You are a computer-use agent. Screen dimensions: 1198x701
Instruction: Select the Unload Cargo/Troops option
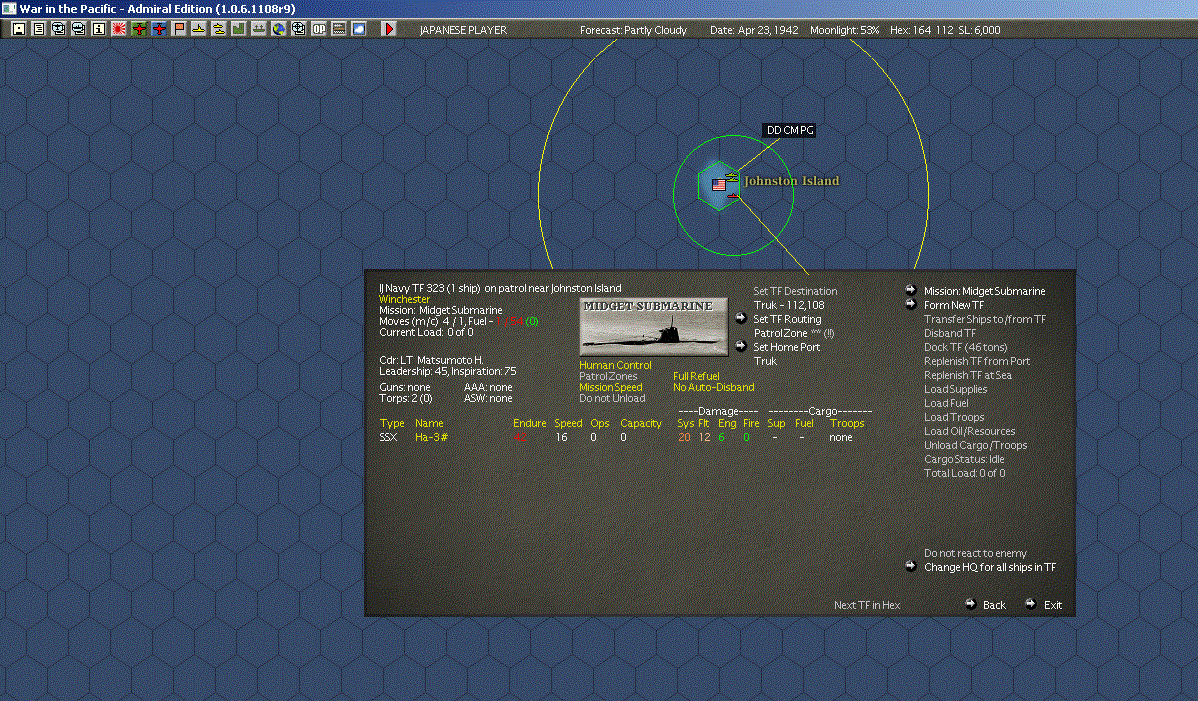coord(975,445)
